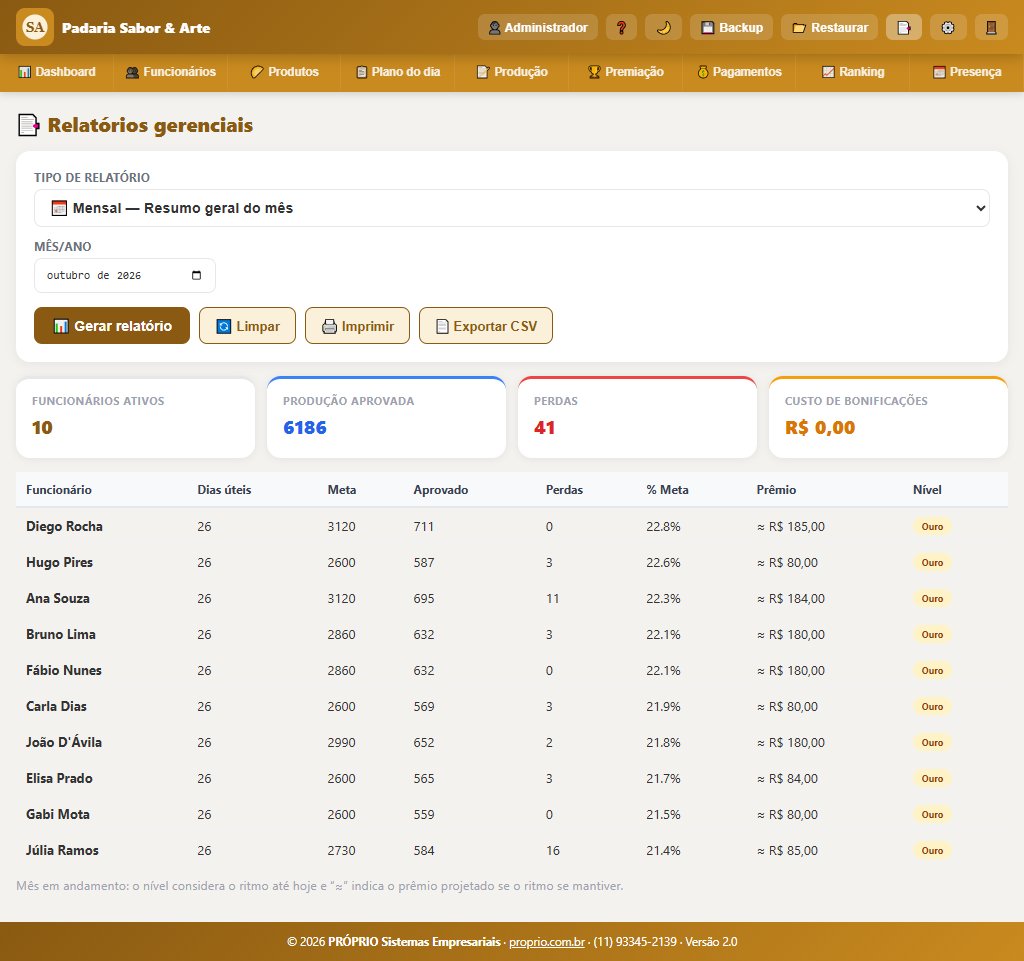
Task: Click João D'Ávila row name
Action: click(x=64, y=742)
